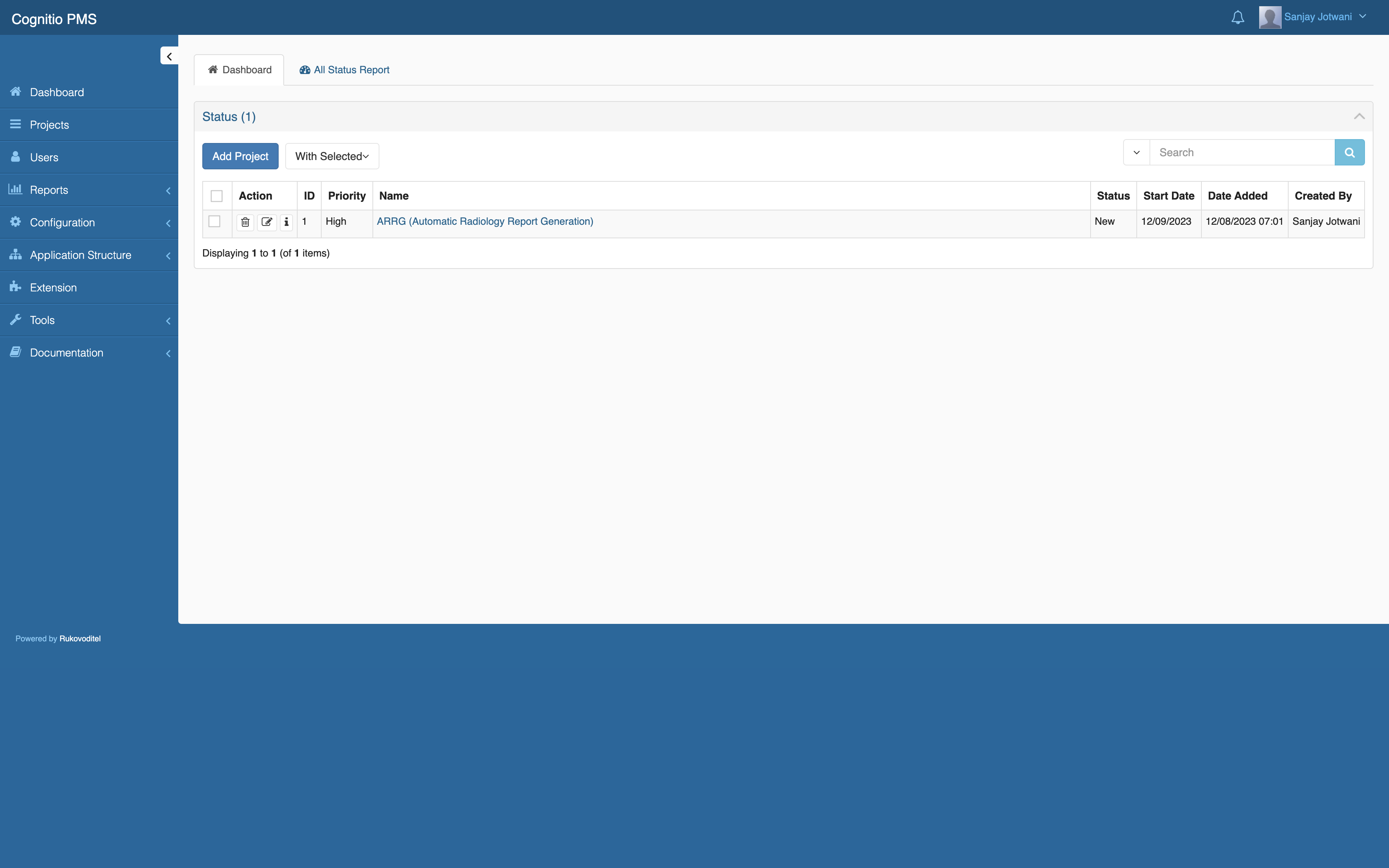Click the notification bell icon
1389x868 pixels.
1237,17
